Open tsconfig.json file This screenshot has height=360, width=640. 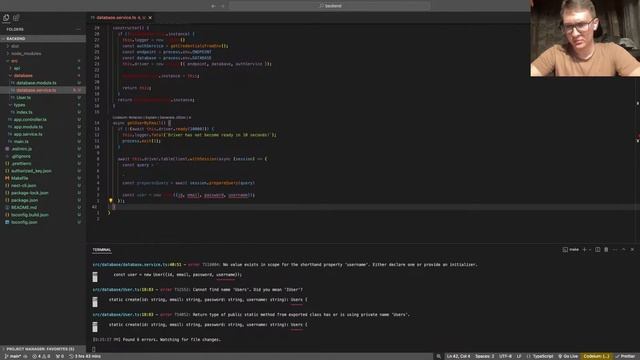pos(24,222)
